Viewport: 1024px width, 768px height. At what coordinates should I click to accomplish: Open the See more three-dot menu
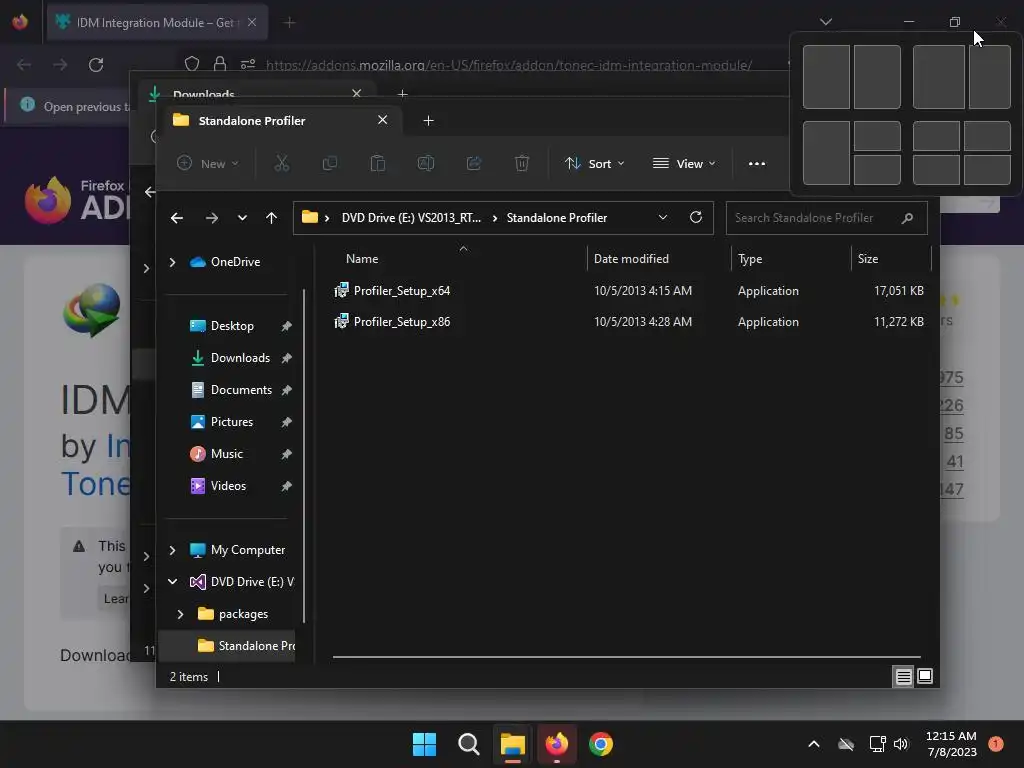[757, 164]
